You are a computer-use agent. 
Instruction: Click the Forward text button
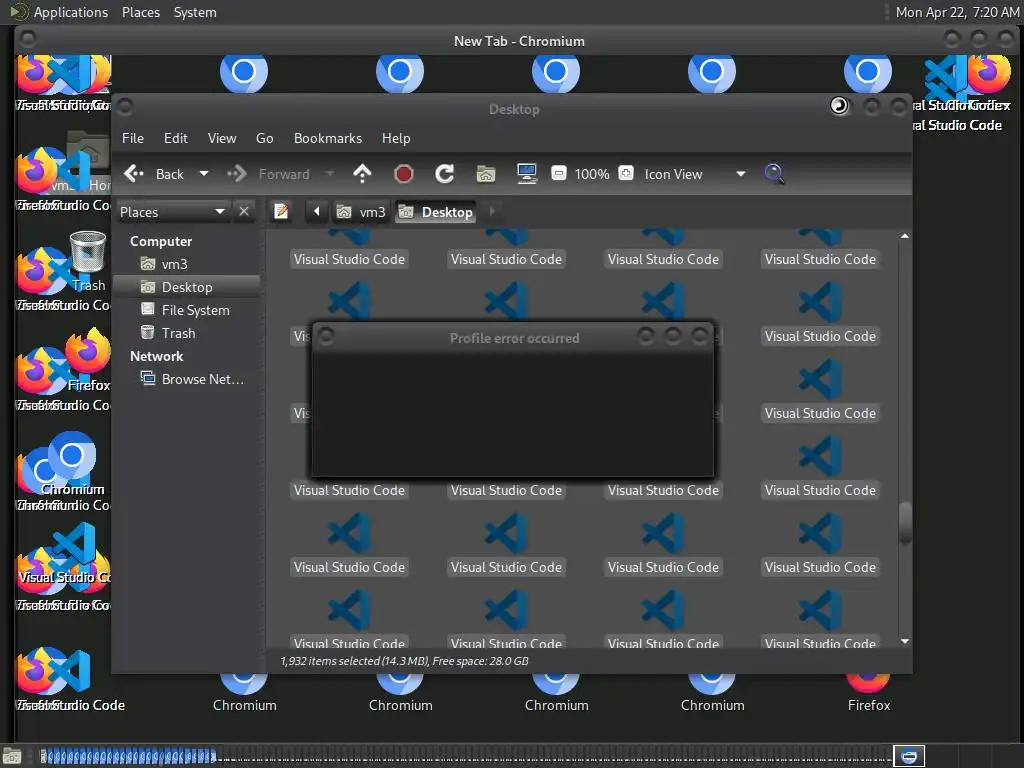(284, 174)
